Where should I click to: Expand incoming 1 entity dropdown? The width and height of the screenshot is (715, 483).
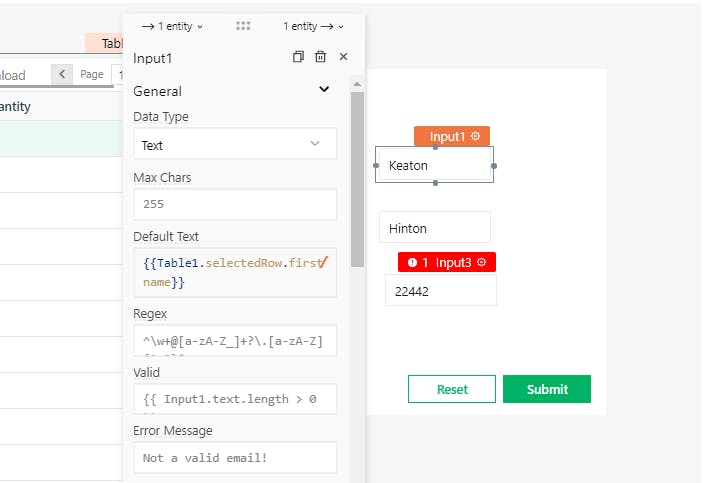pos(172,26)
